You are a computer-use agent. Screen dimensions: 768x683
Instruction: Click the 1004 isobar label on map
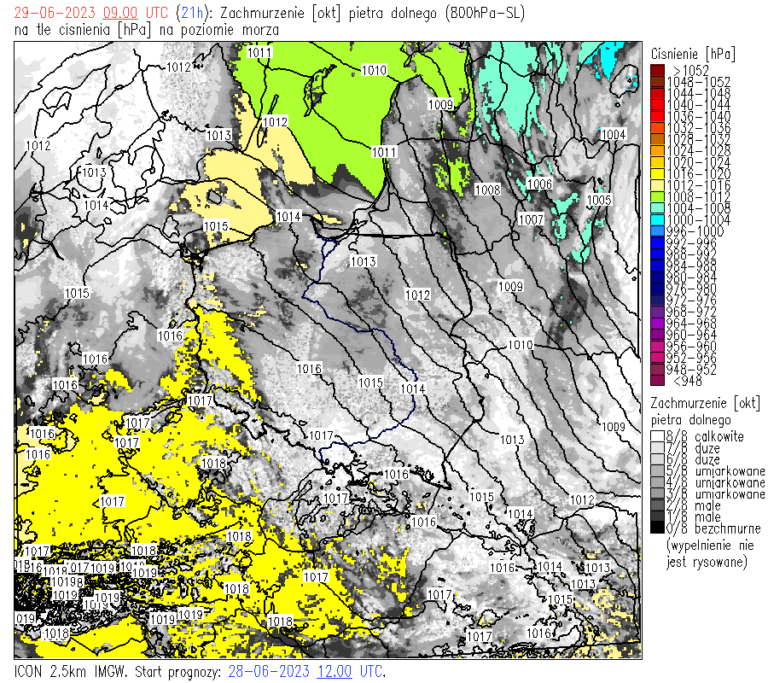pyautogui.click(x=613, y=135)
